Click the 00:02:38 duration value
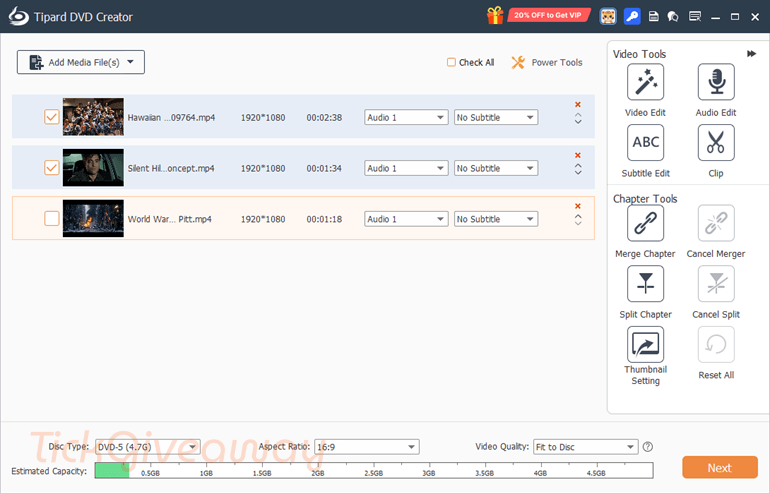The image size is (770, 494). 324,117
